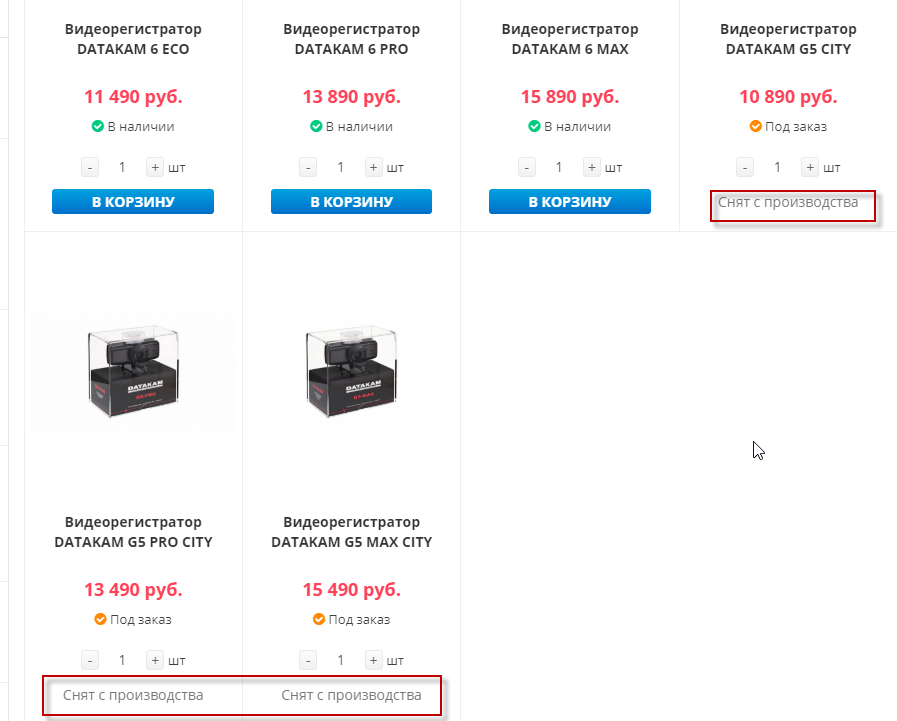
Task: Click plus button for DATAKAM 6 PRO
Action: click(x=373, y=167)
